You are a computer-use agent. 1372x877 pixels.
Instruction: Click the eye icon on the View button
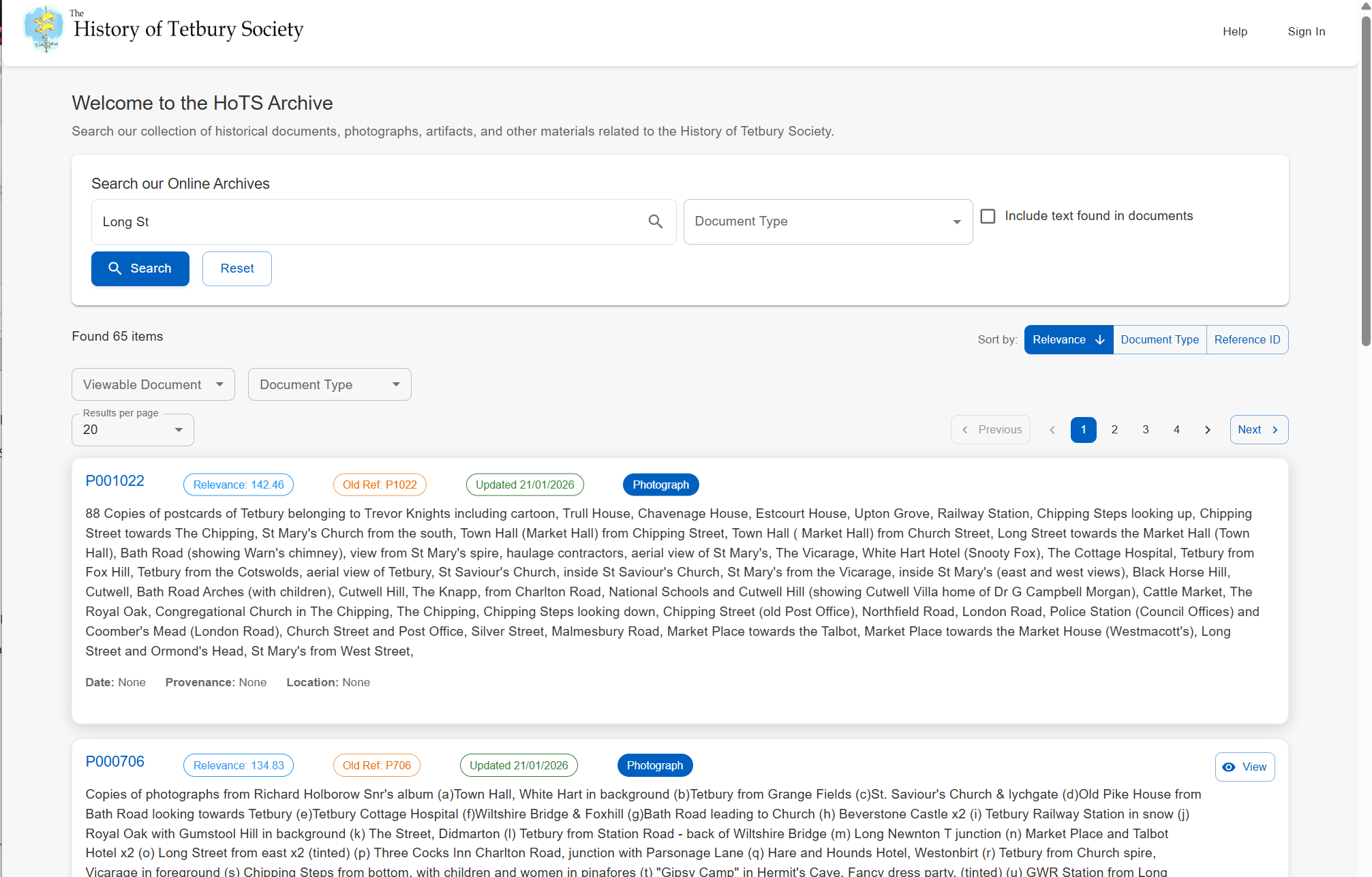(x=1229, y=766)
